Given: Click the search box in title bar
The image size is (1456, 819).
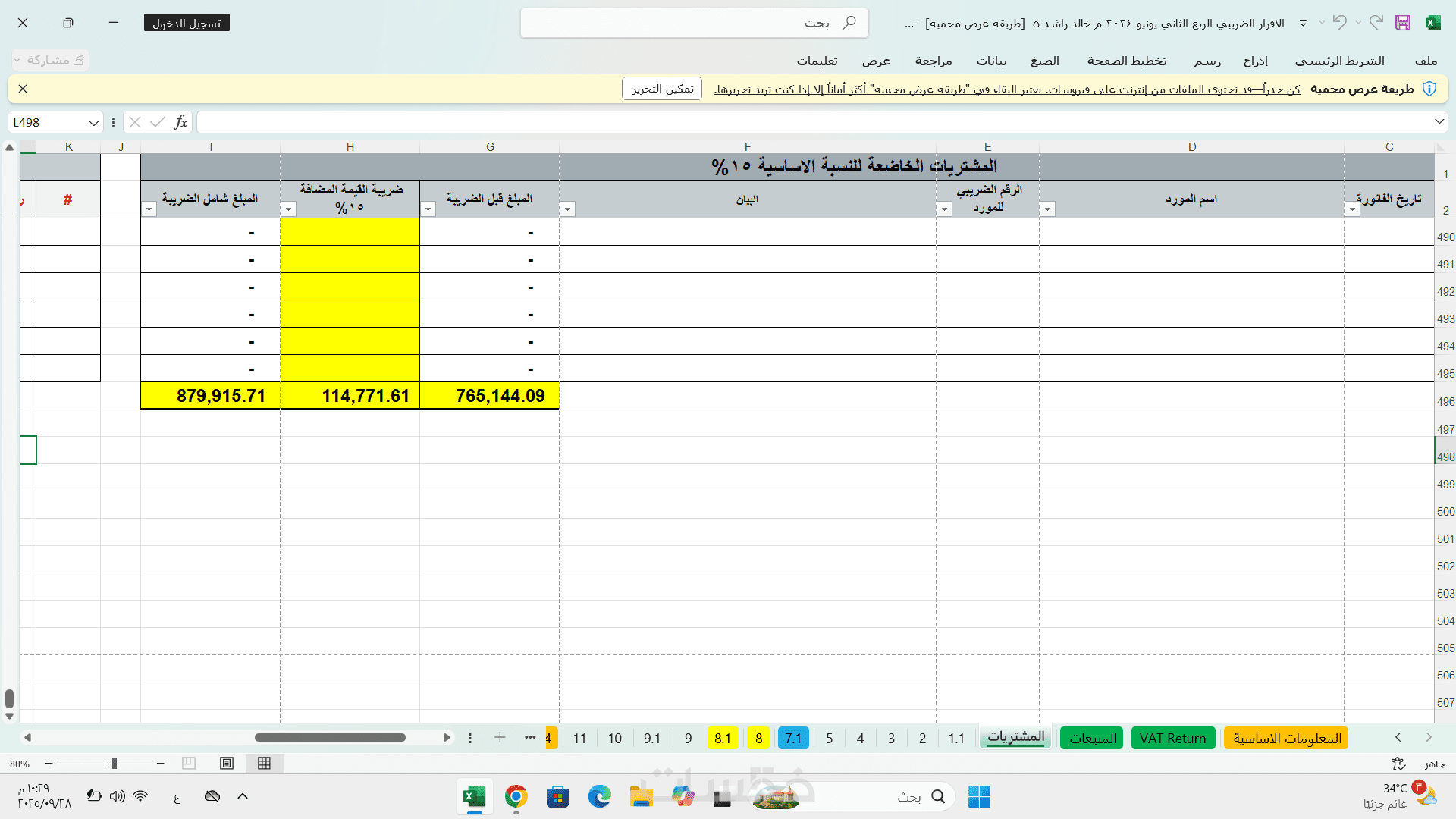Looking at the screenshot, I should (x=694, y=23).
